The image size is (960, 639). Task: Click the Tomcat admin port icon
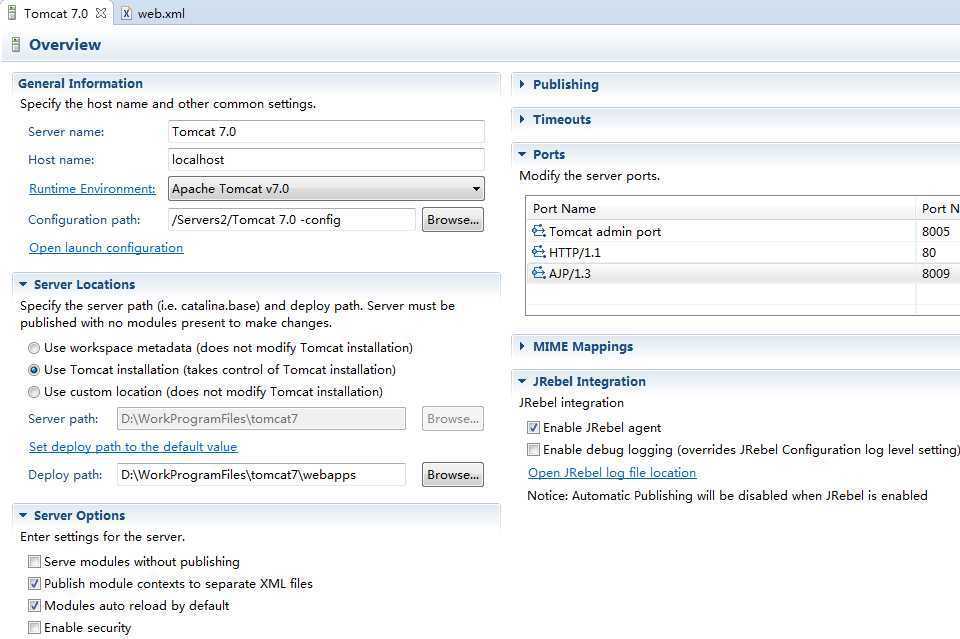pyautogui.click(x=539, y=232)
